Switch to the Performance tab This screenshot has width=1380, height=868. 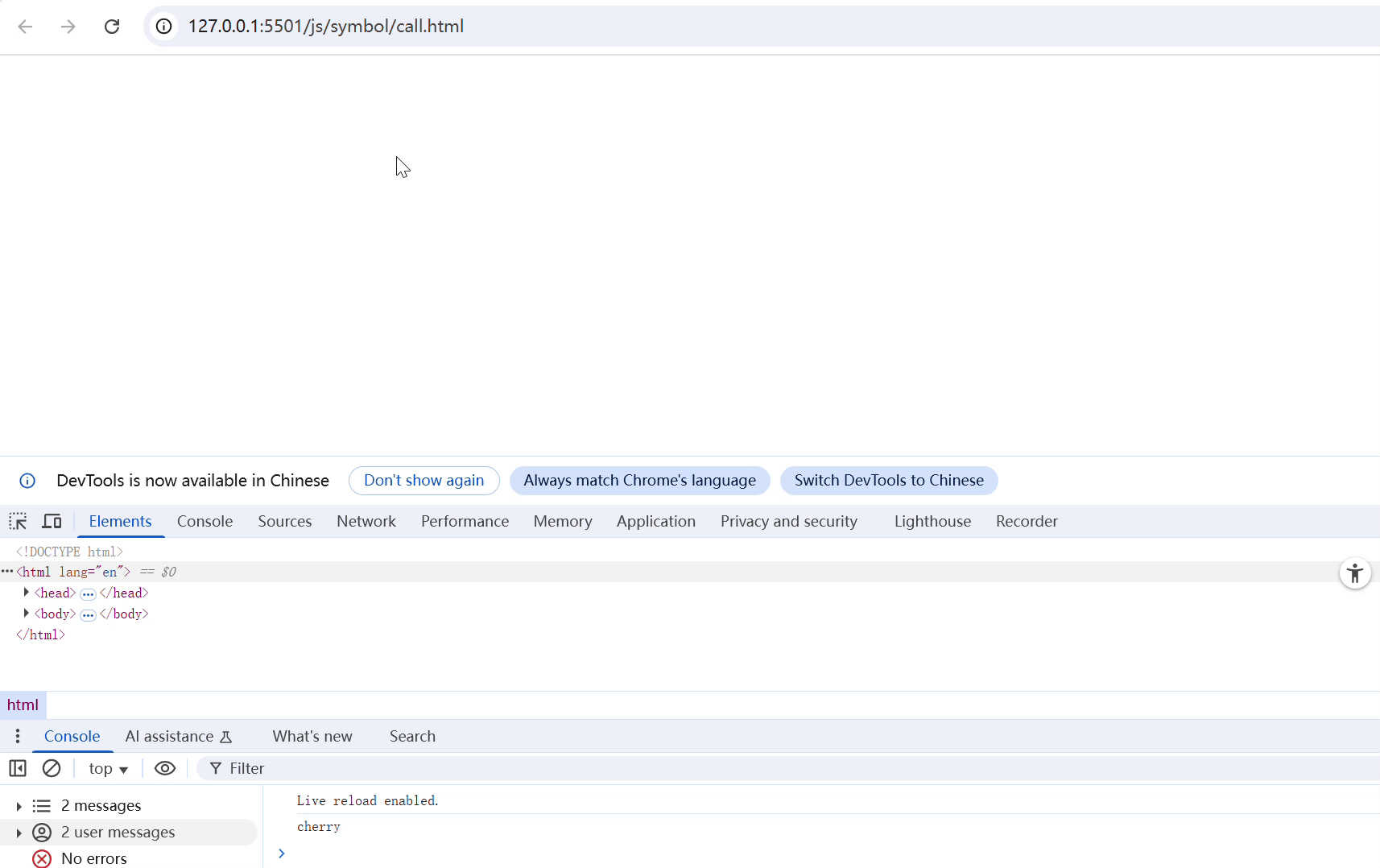point(465,522)
